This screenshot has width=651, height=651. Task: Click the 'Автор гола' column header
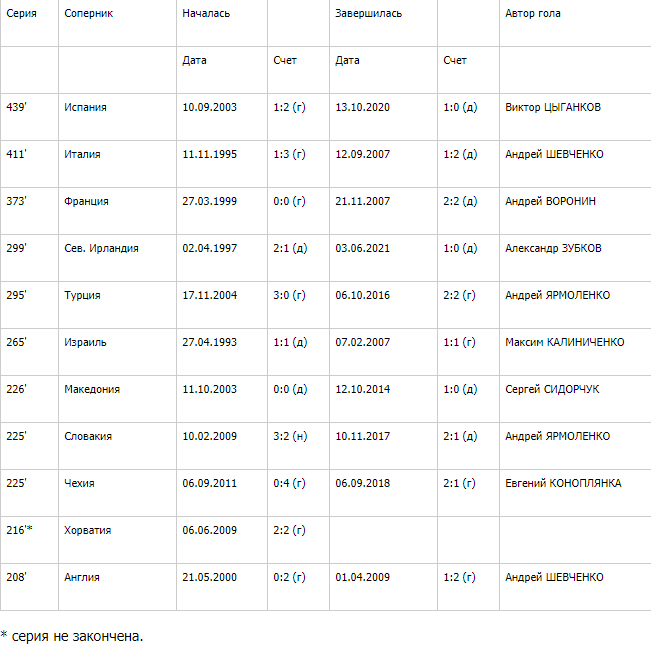[533, 14]
